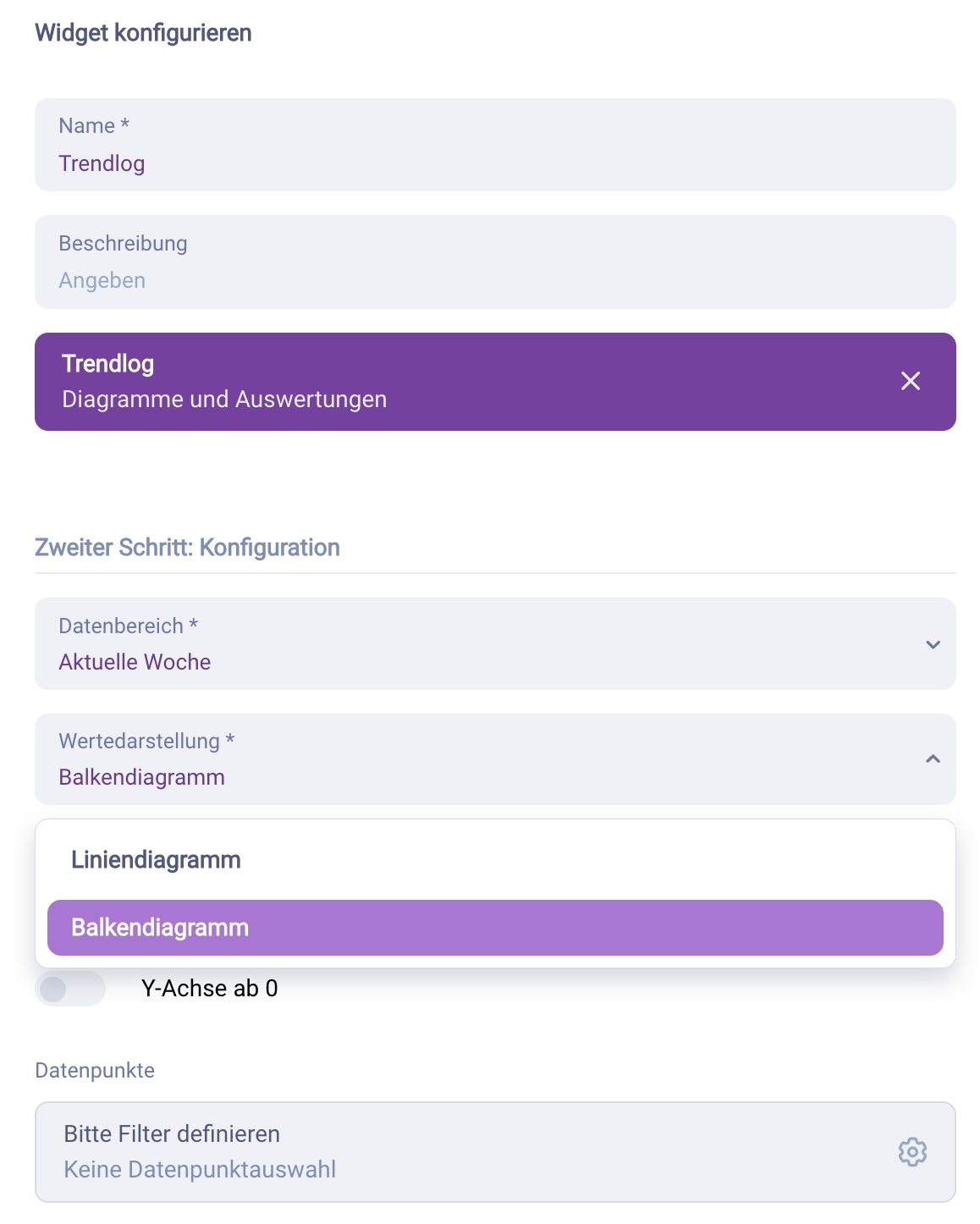980x1224 pixels.
Task: Focus the Name field containing Trendlog
Action: coord(495,163)
